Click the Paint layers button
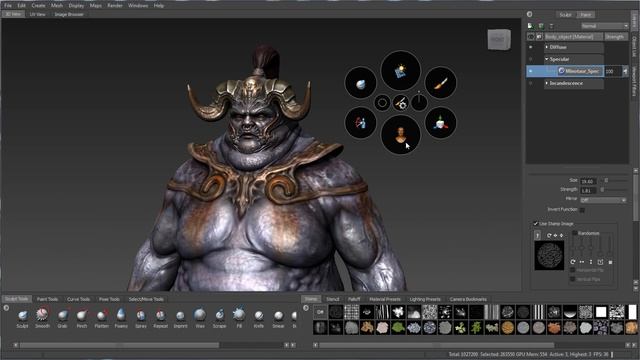The width and height of the screenshot is (640, 360). (x=586, y=15)
